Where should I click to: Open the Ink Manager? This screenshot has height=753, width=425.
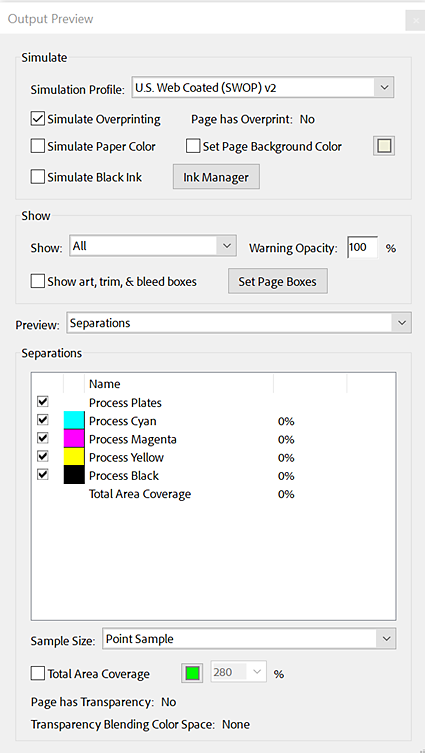click(216, 177)
